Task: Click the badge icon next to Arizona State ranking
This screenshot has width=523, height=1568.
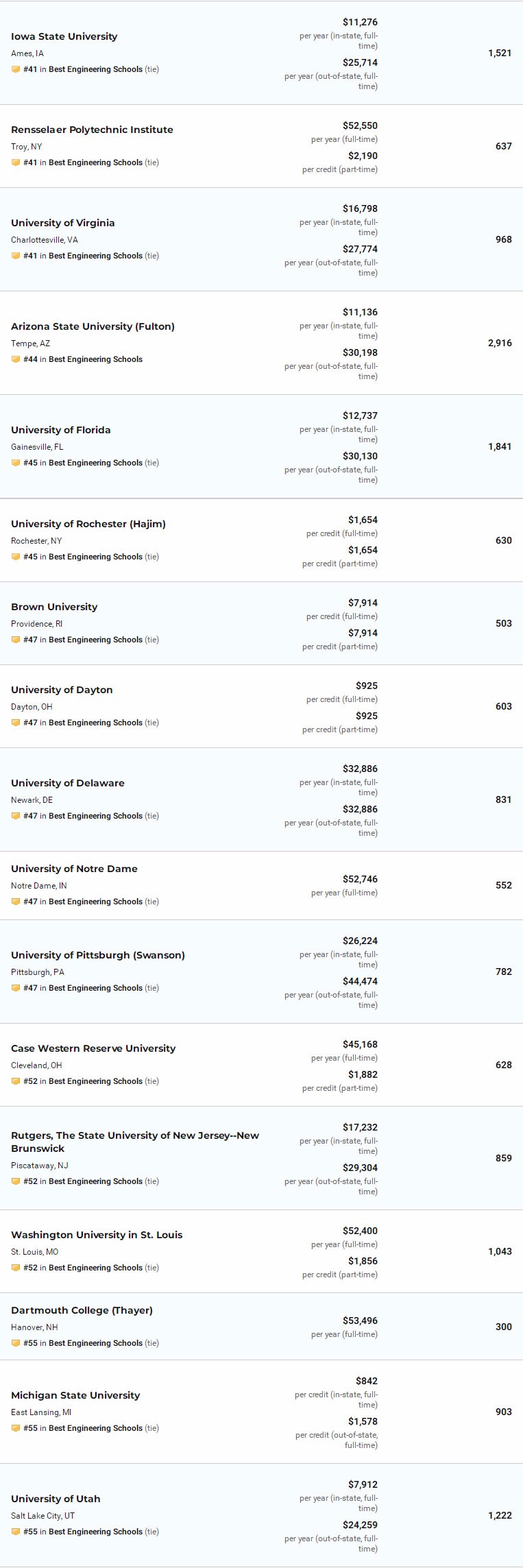Action: 16,359
